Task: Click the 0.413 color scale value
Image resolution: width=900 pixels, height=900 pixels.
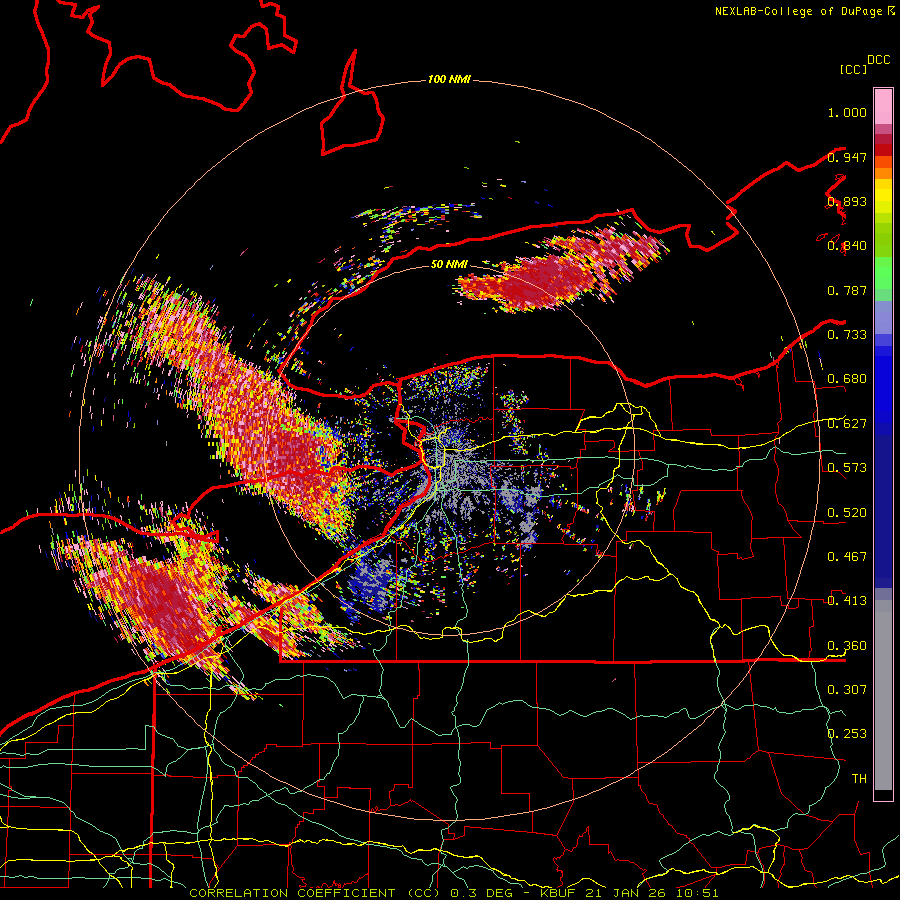Action: click(x=847, y=601)
